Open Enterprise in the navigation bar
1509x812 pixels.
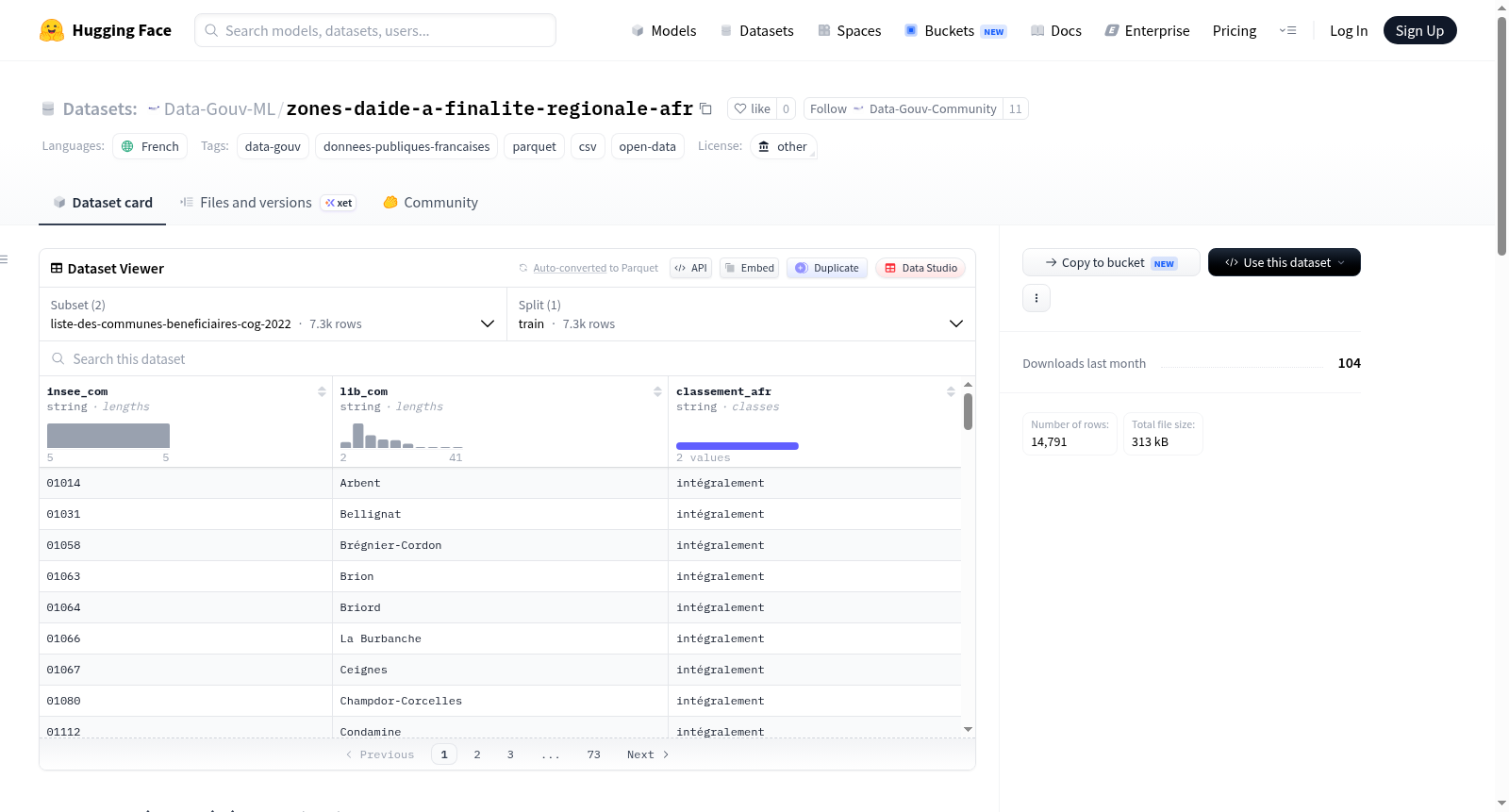pos(1147,30)
